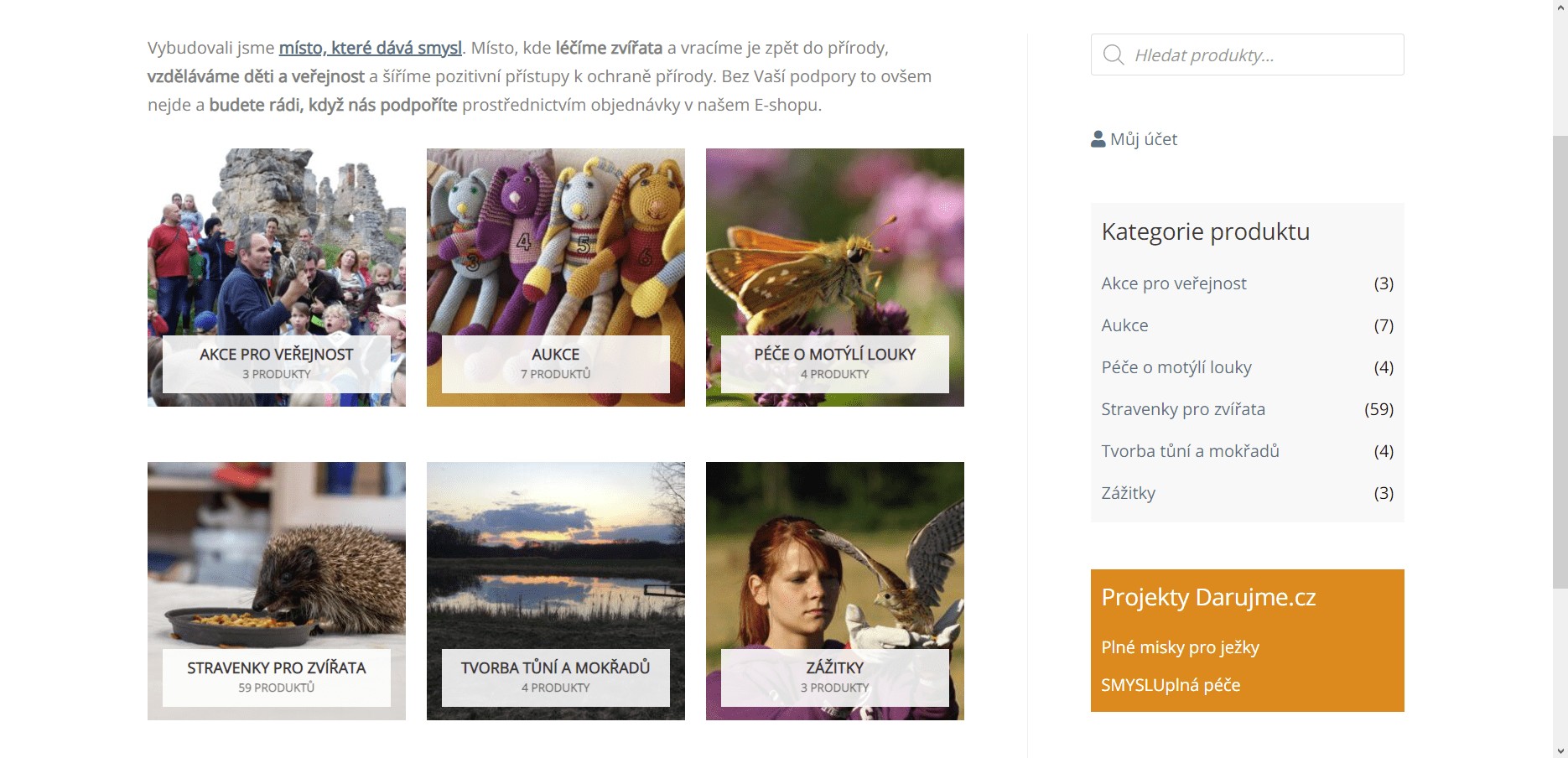Open Plné misky pro ježky project

click(x=1181, y=647)
